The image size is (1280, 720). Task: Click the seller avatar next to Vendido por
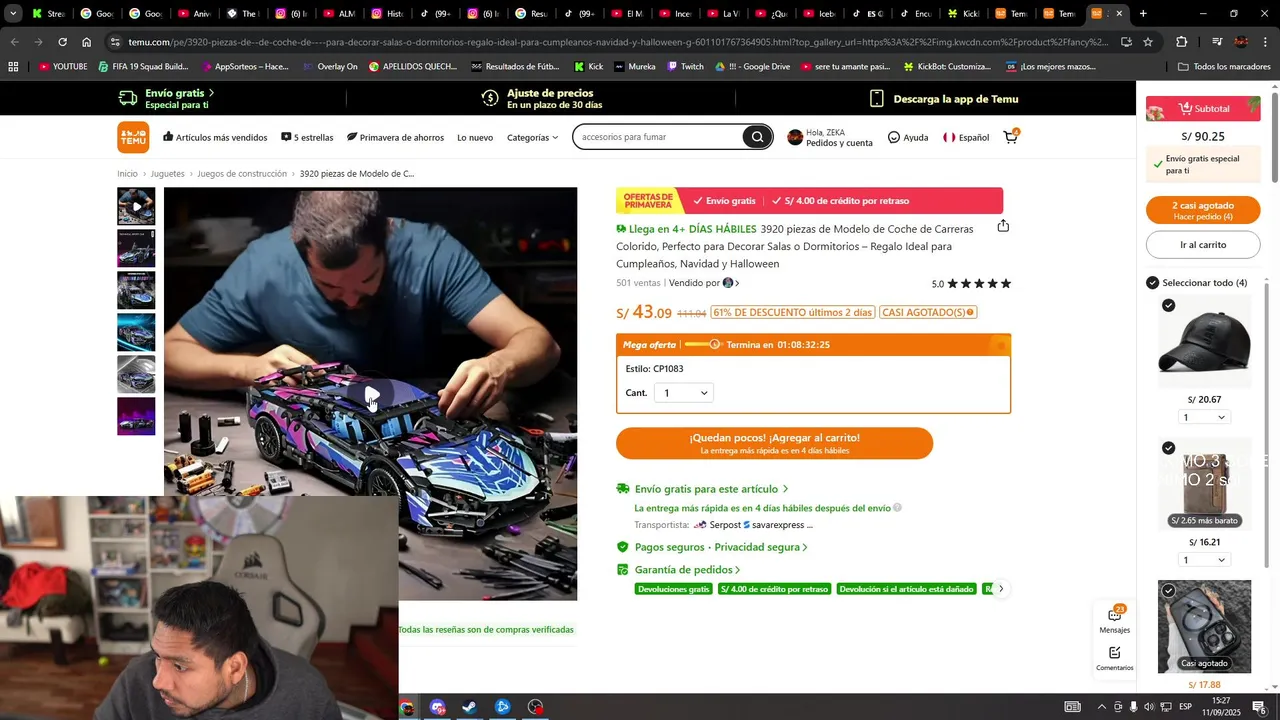point(728,283)
